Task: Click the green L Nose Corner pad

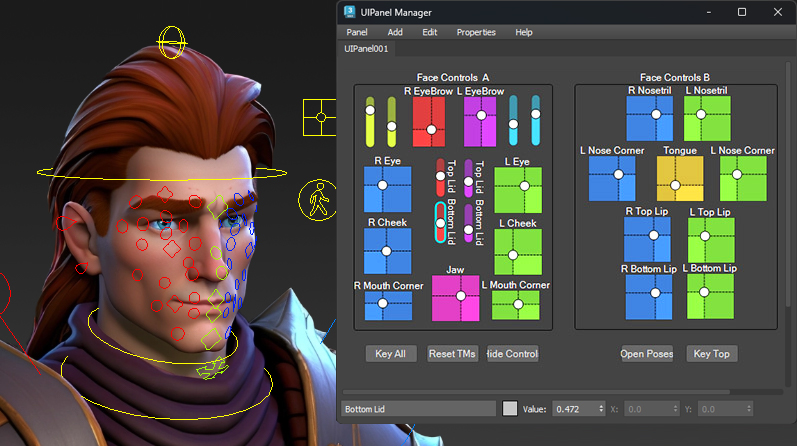Action: click(743, 179)
